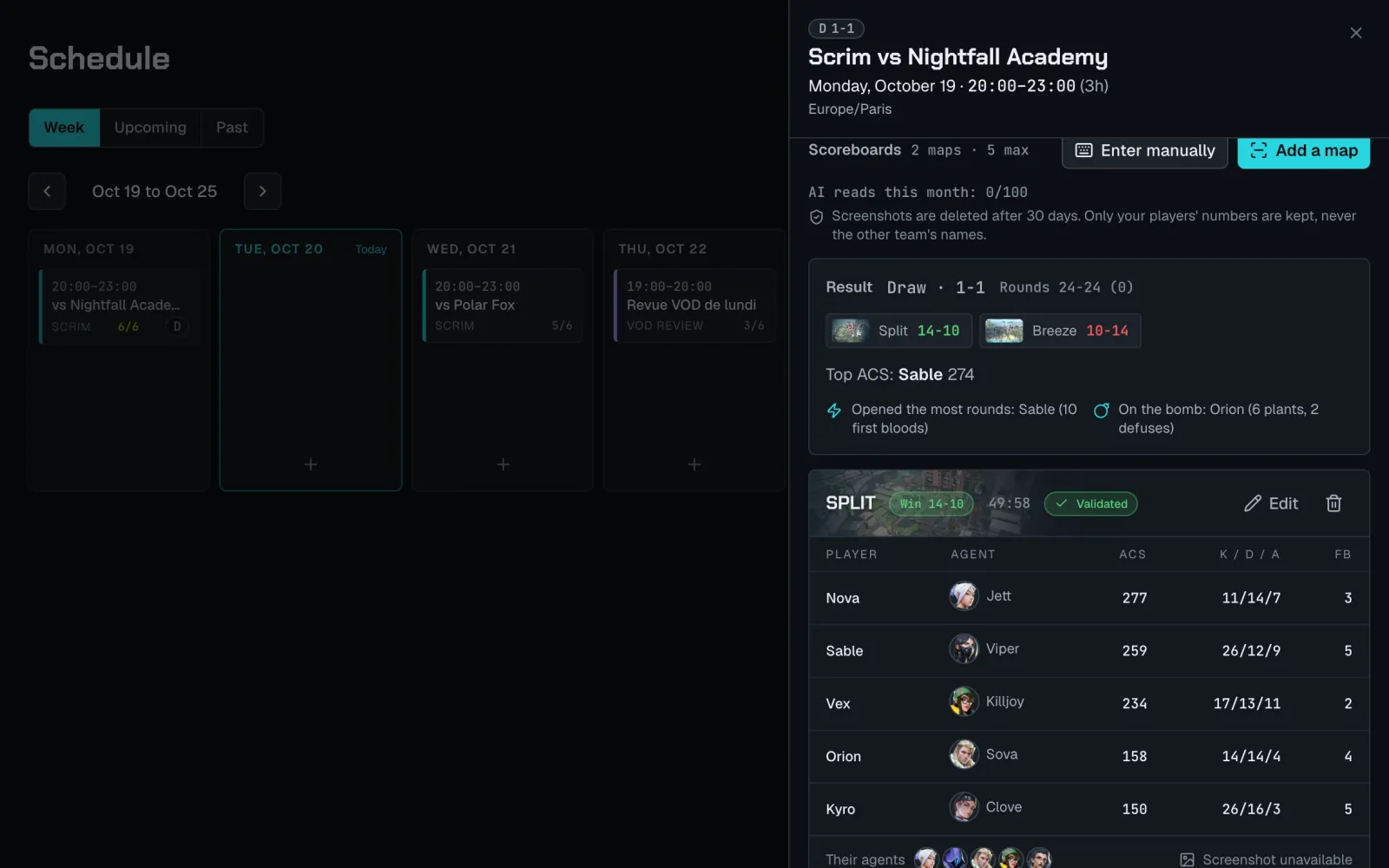Click the Screenshot unavailable image icon
This screenshot has width=1389, height=868.
click(1187, 859)
